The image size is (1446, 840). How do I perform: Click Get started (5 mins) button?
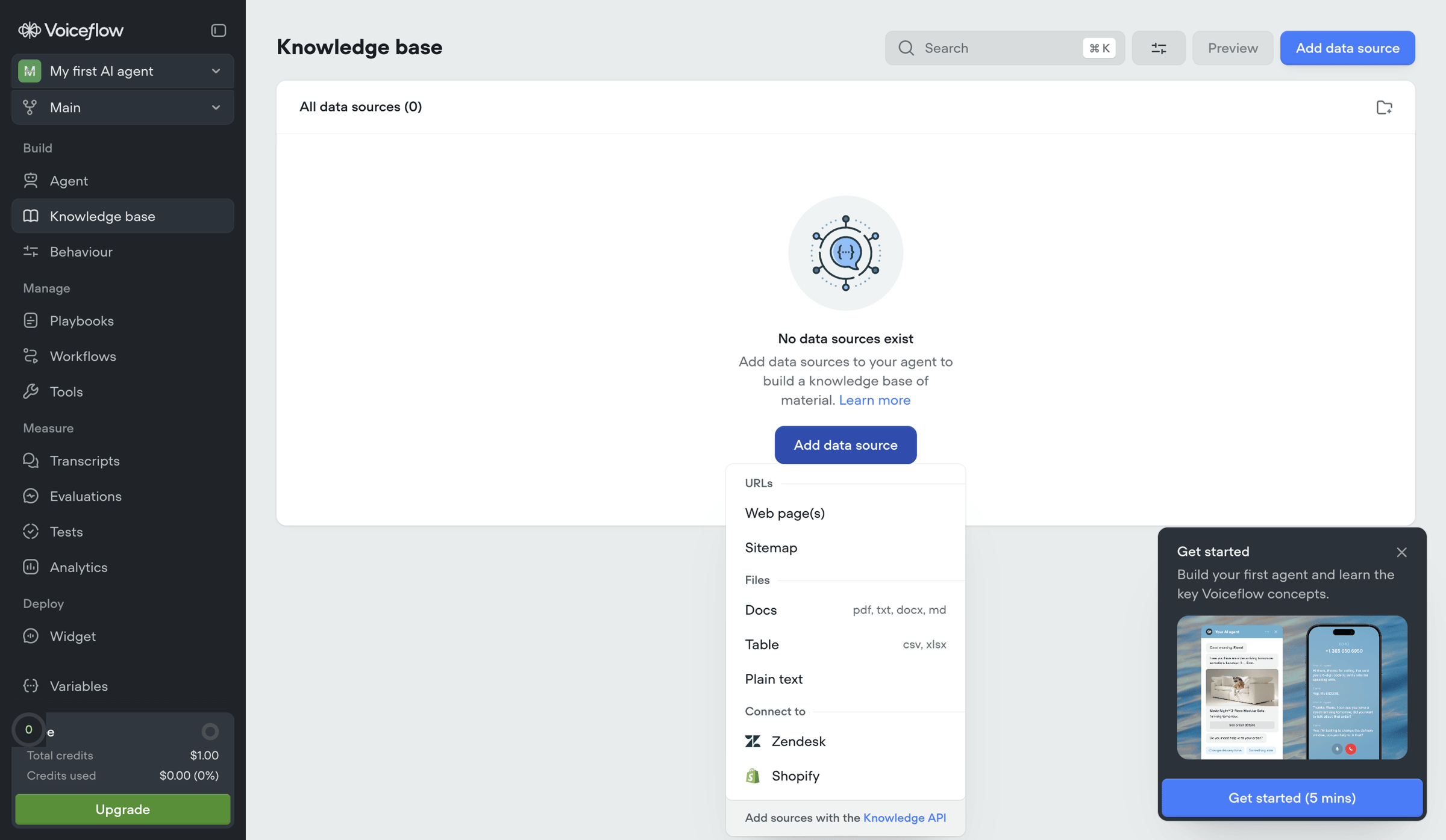[x=1292, y=798]
